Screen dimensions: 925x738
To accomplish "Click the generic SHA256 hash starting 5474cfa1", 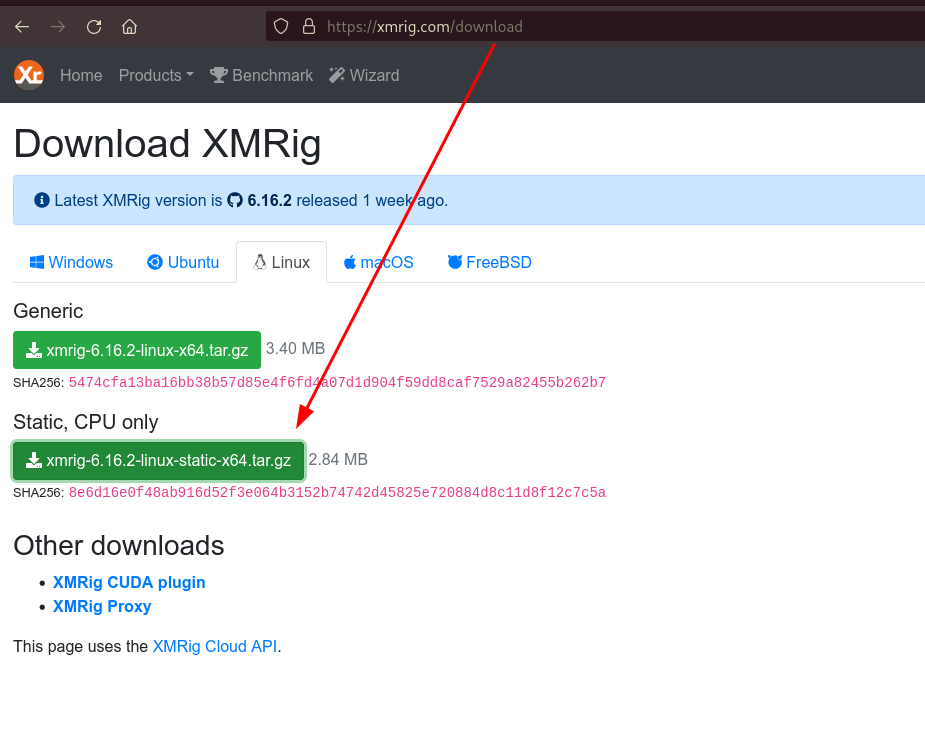I will [x=337, y=382].
